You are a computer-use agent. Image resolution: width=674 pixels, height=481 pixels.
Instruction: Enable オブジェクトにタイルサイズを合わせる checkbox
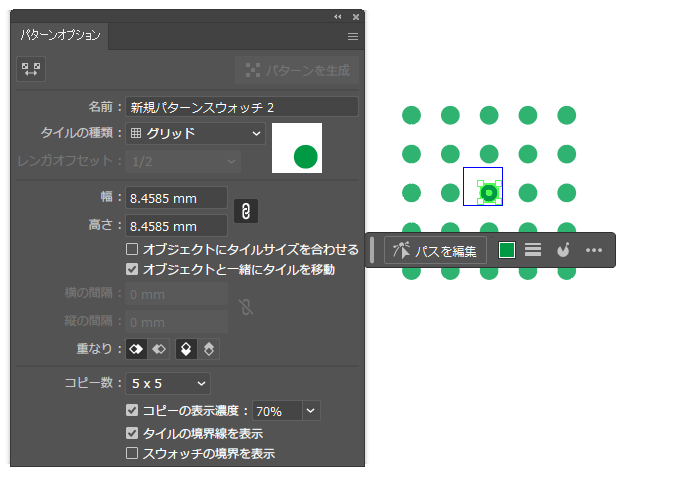(x=132, y=249)
